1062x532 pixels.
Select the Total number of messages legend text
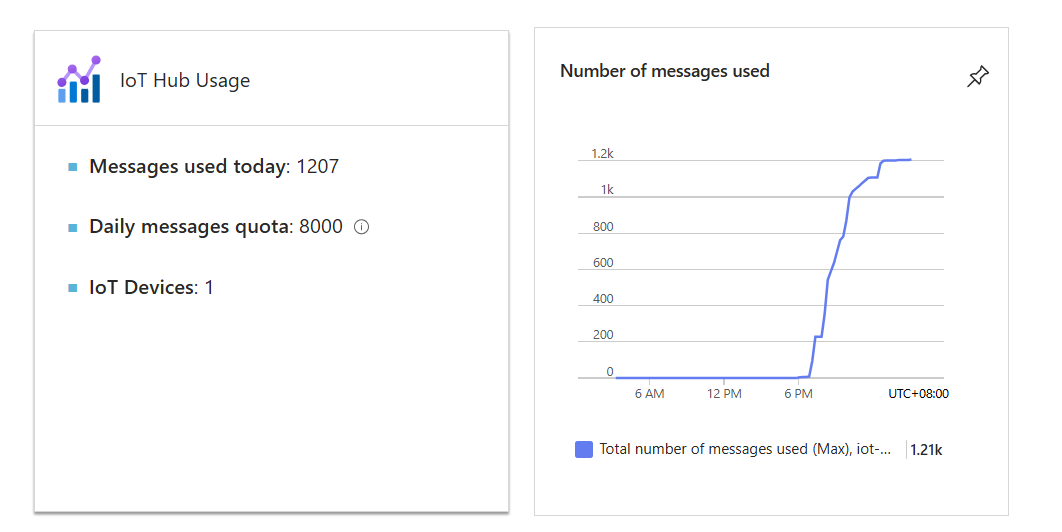pyautogui.click(x=745, y=450)
